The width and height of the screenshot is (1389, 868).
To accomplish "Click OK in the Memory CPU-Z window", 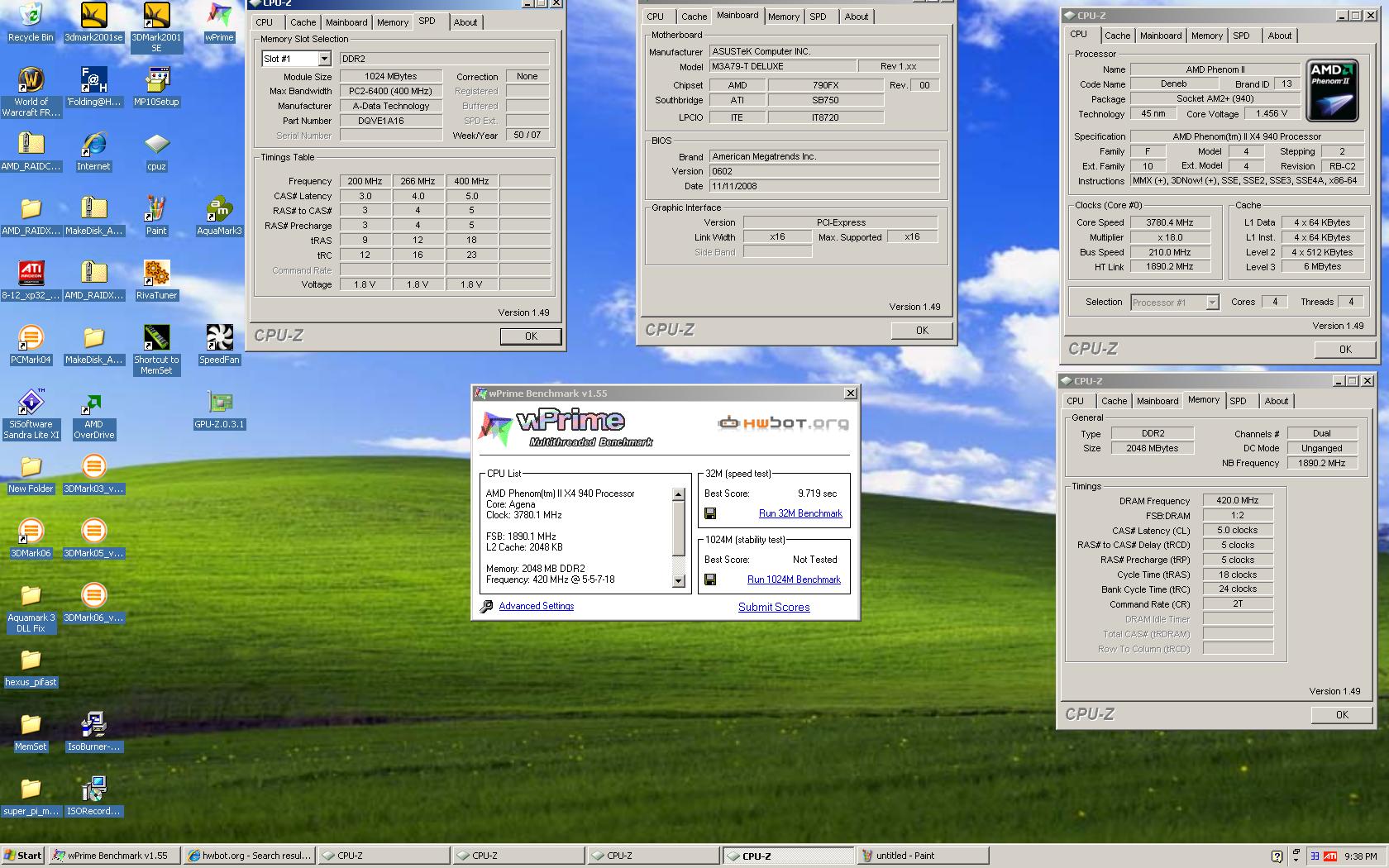I will (x=1342, y=715).
